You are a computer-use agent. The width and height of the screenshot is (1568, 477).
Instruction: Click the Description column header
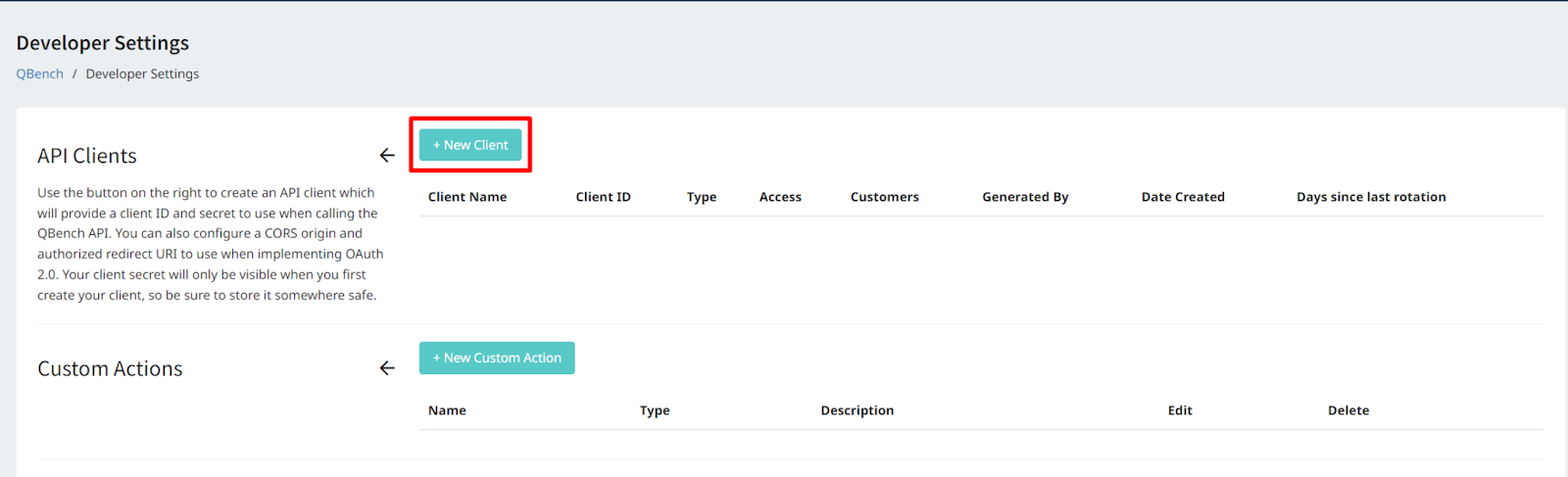click(857, 410)
